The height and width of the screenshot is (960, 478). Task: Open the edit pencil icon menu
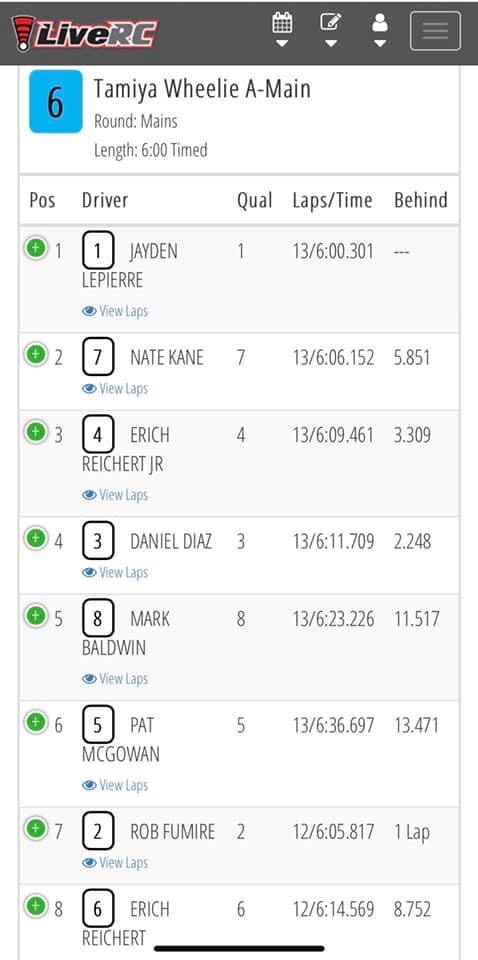tap(330, 29)
